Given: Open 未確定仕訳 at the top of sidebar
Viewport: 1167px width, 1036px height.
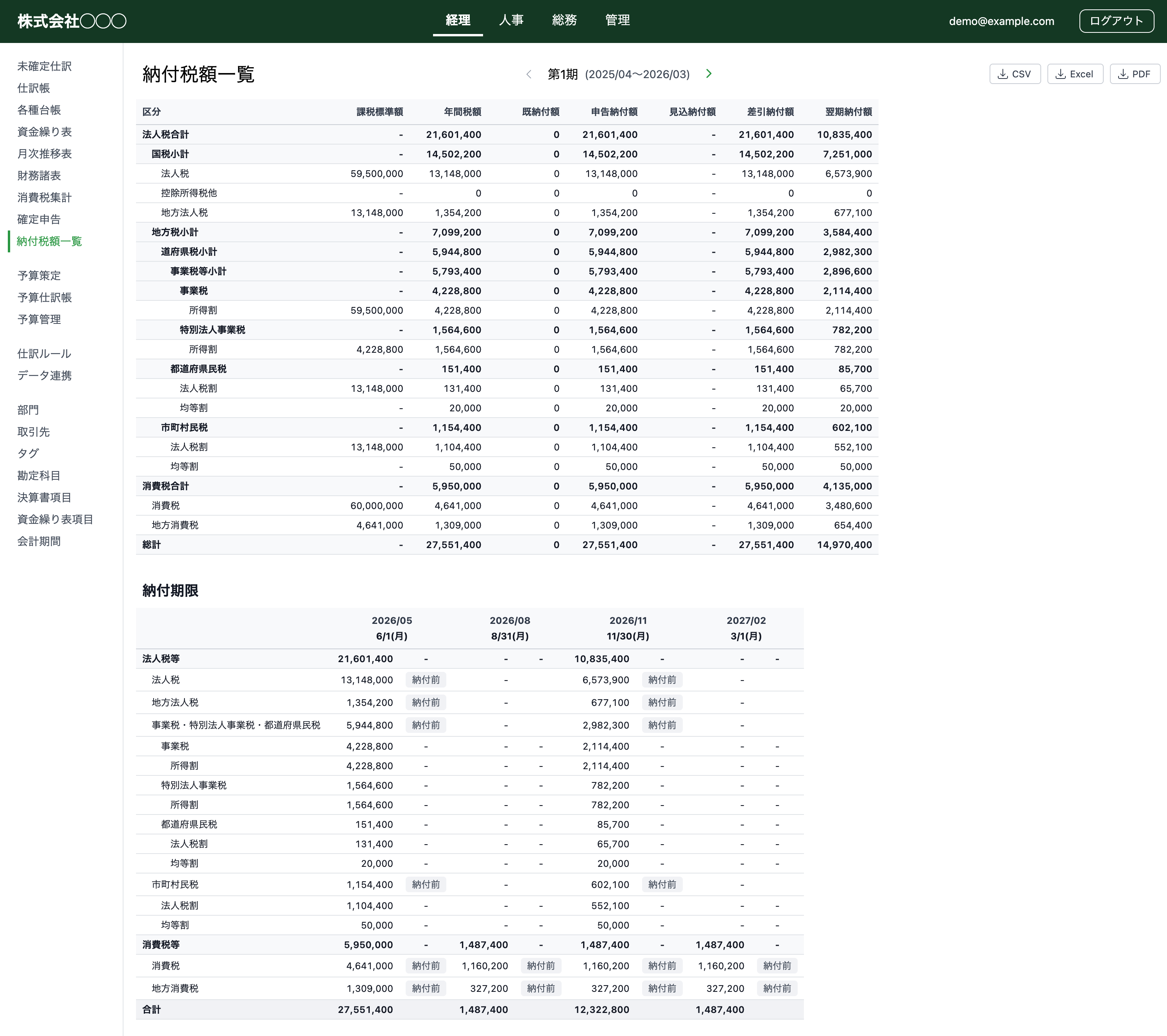Looking at the screenshot, I should (44, 66).
